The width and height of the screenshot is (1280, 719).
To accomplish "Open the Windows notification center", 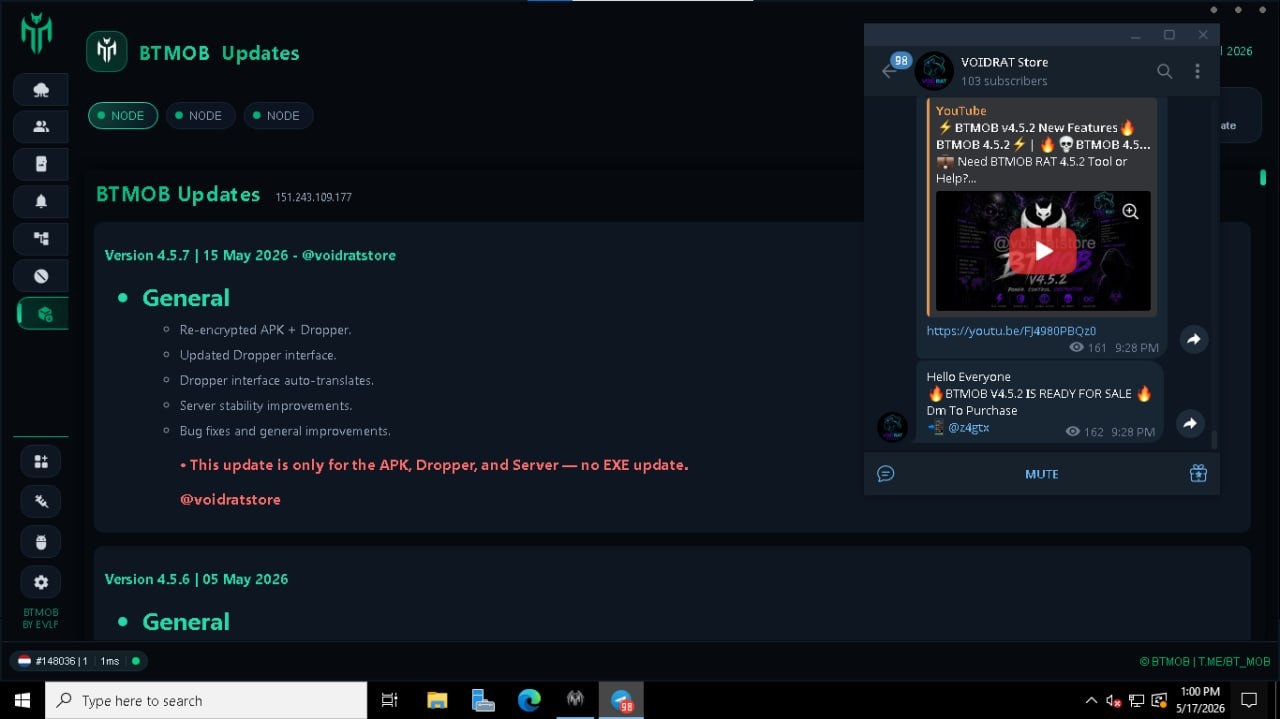I will pyautogui.click(x=1249, y=700).
